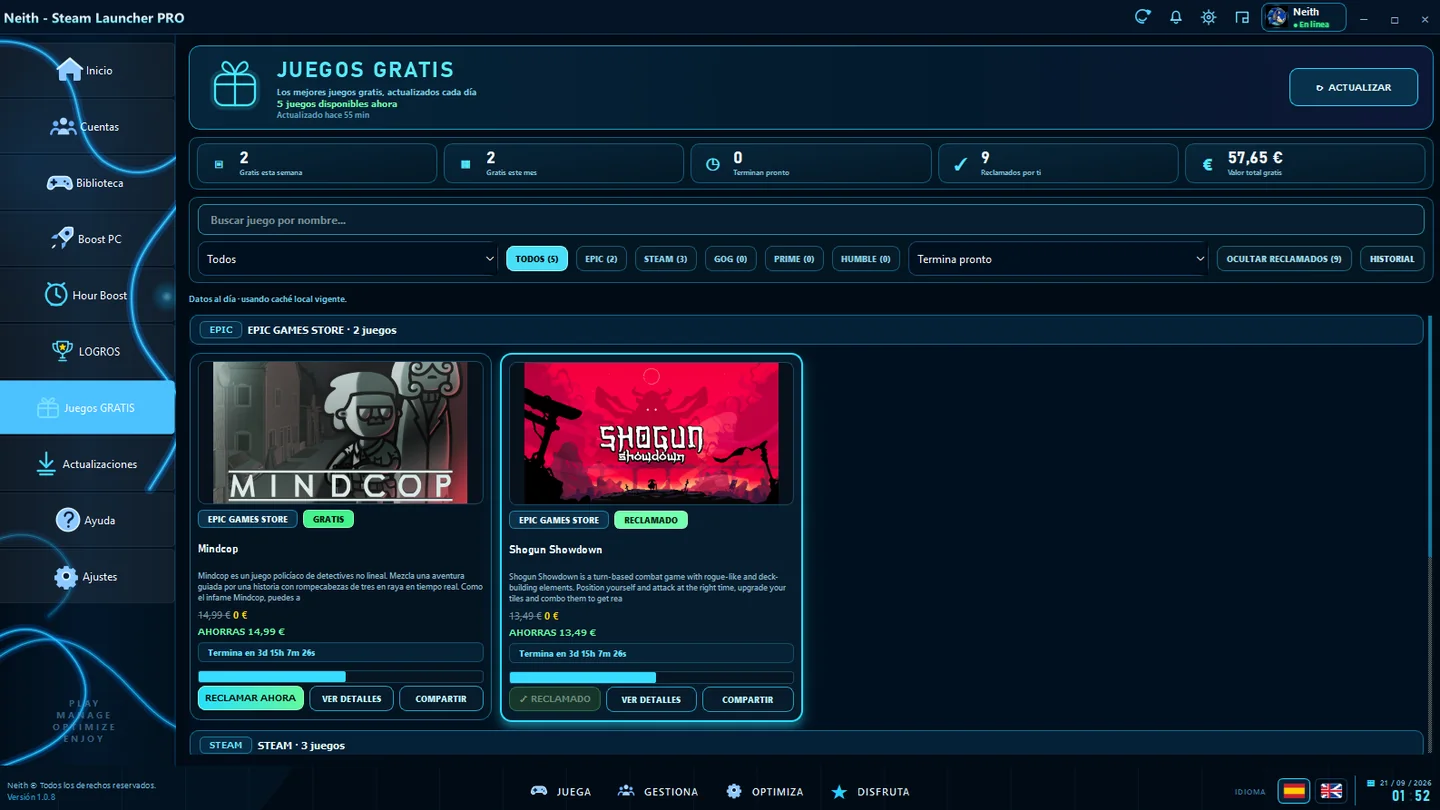The width and height of the screenshot is (1440, 810).
Task: Filter by GOG (0) platform
Action: [x=730, y=259]
